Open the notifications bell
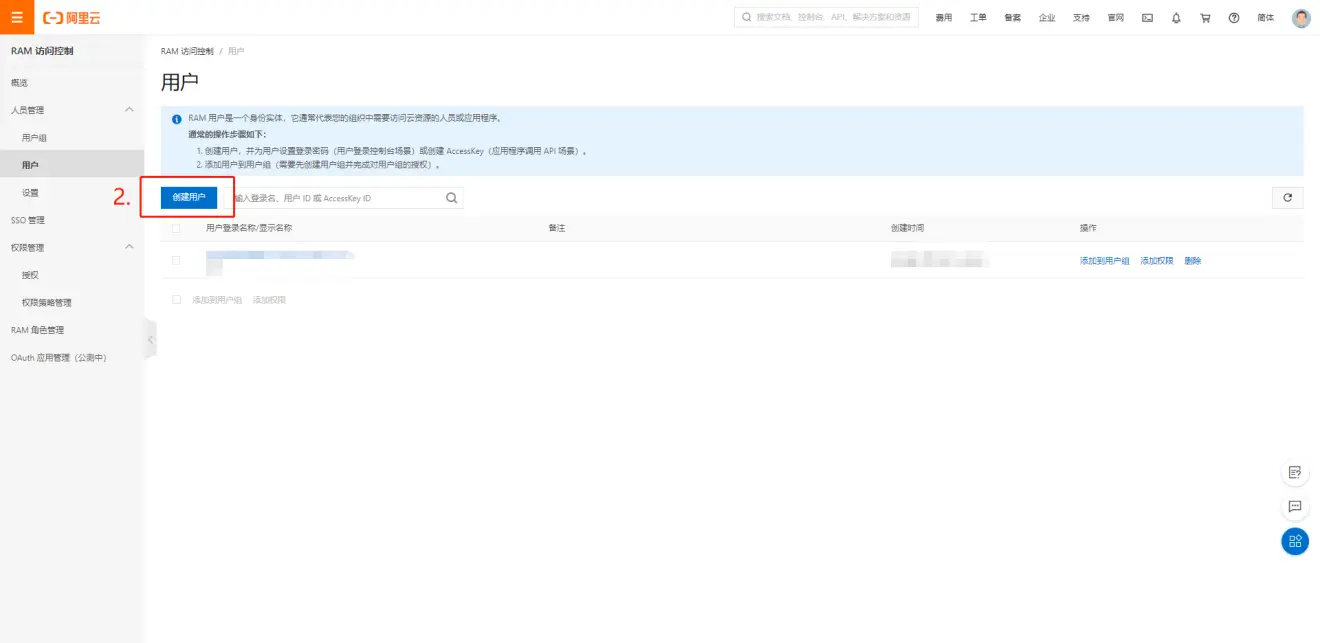 pyautogui.click(x=1176, y=17)
